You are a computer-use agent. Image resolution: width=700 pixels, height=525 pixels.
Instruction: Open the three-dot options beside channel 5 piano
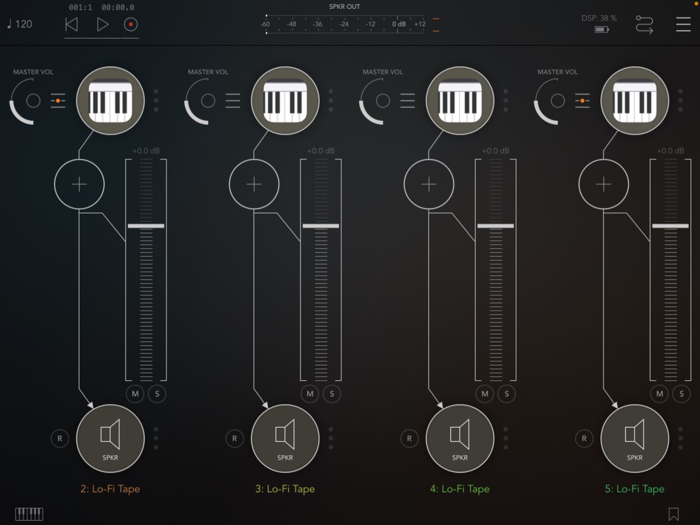680,100
